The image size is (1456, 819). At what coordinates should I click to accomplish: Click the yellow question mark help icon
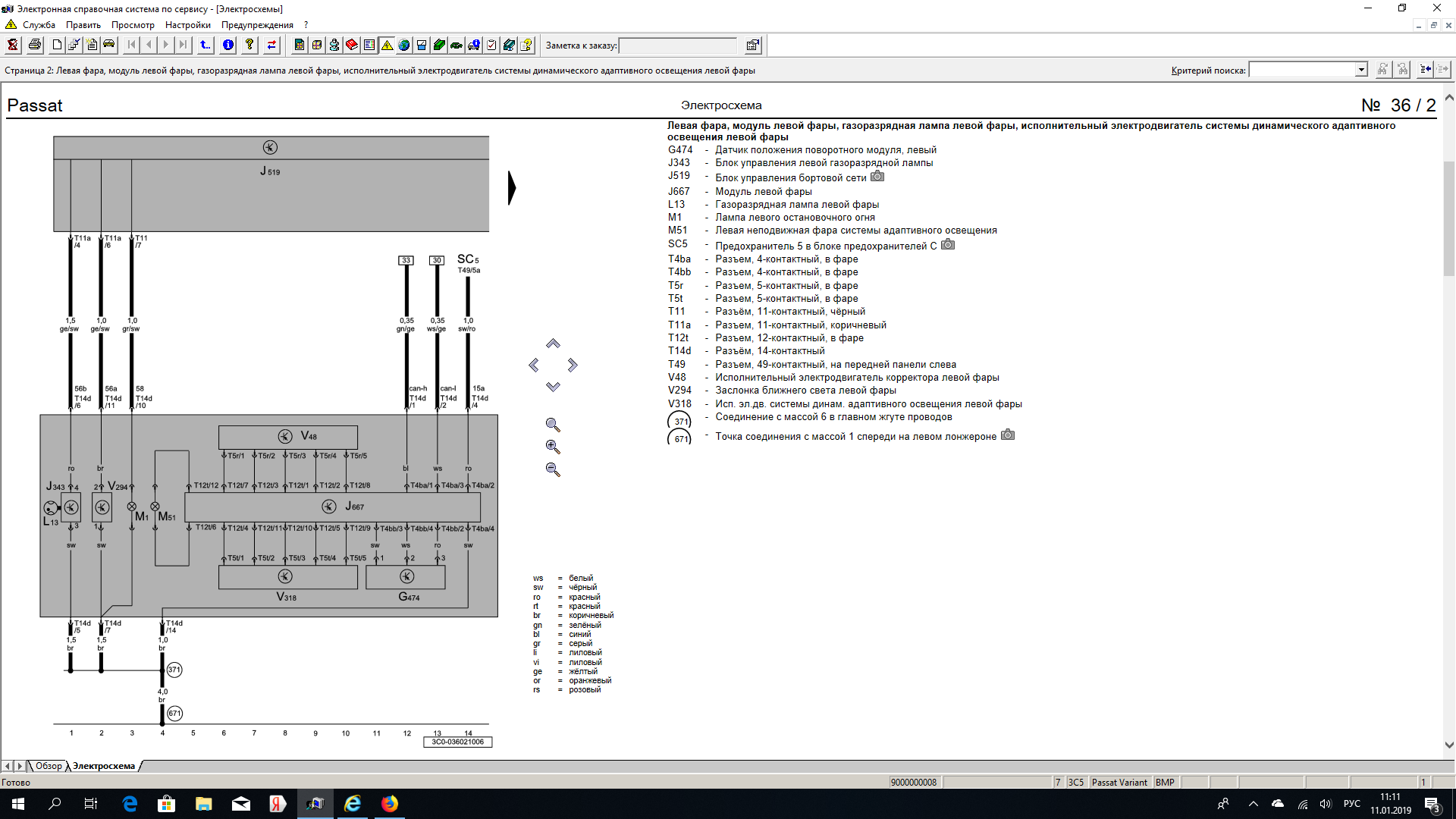coord(249,45)
